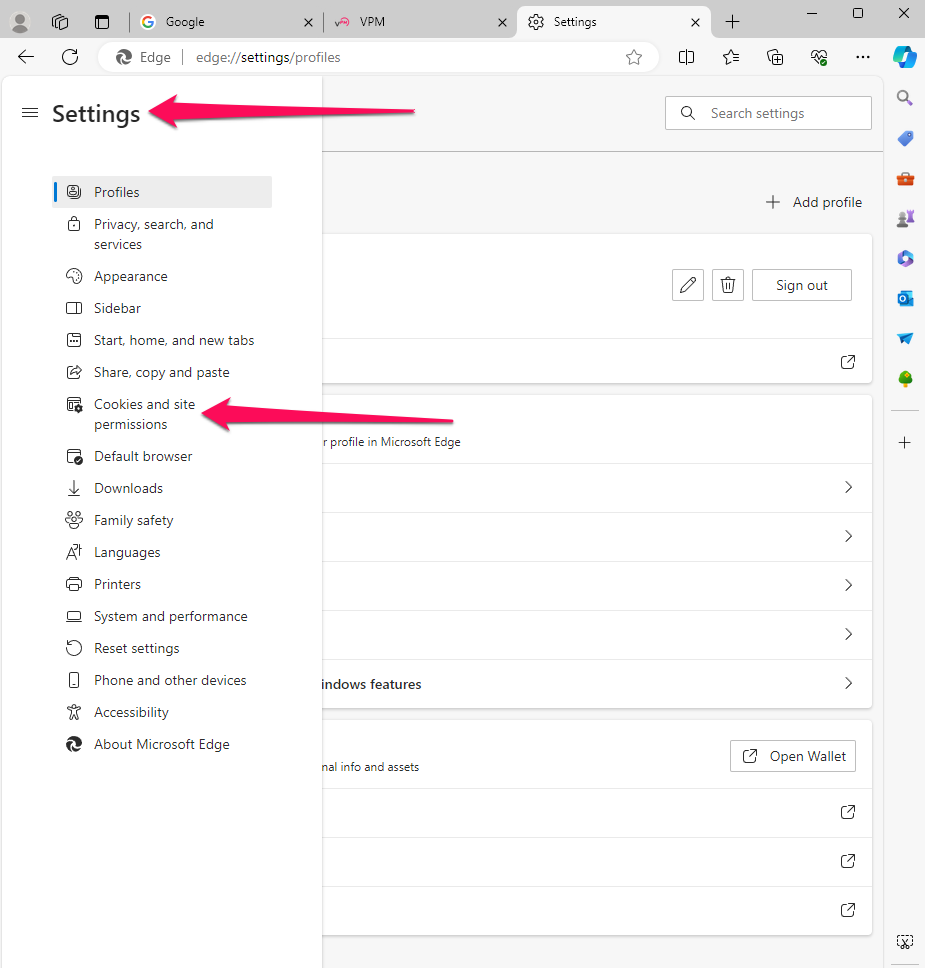The height and width of the screenshot is (968, 925).
Task: Add current page to favorites
Action: point(634,57)
